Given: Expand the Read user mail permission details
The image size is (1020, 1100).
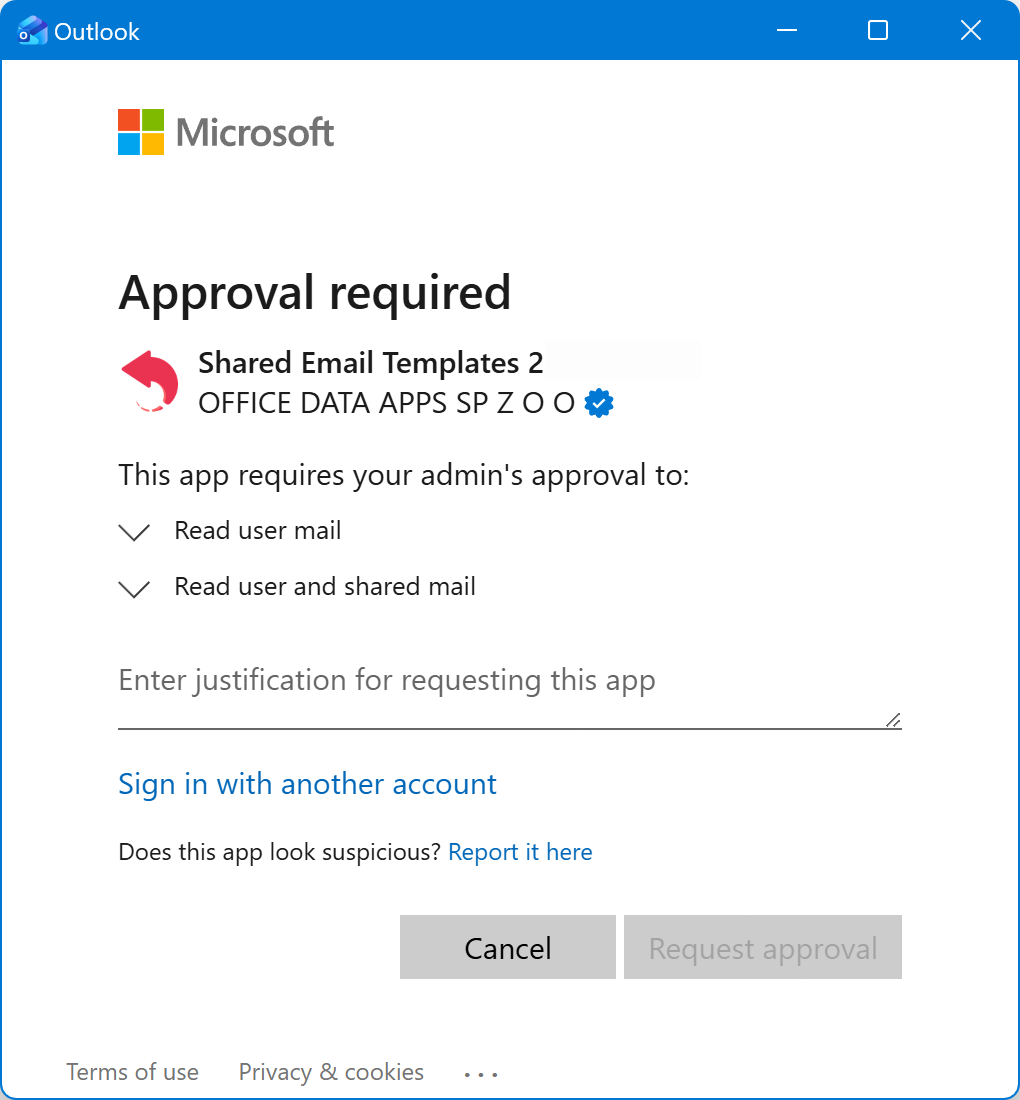Looking at the screenshot, I should 133,531.
